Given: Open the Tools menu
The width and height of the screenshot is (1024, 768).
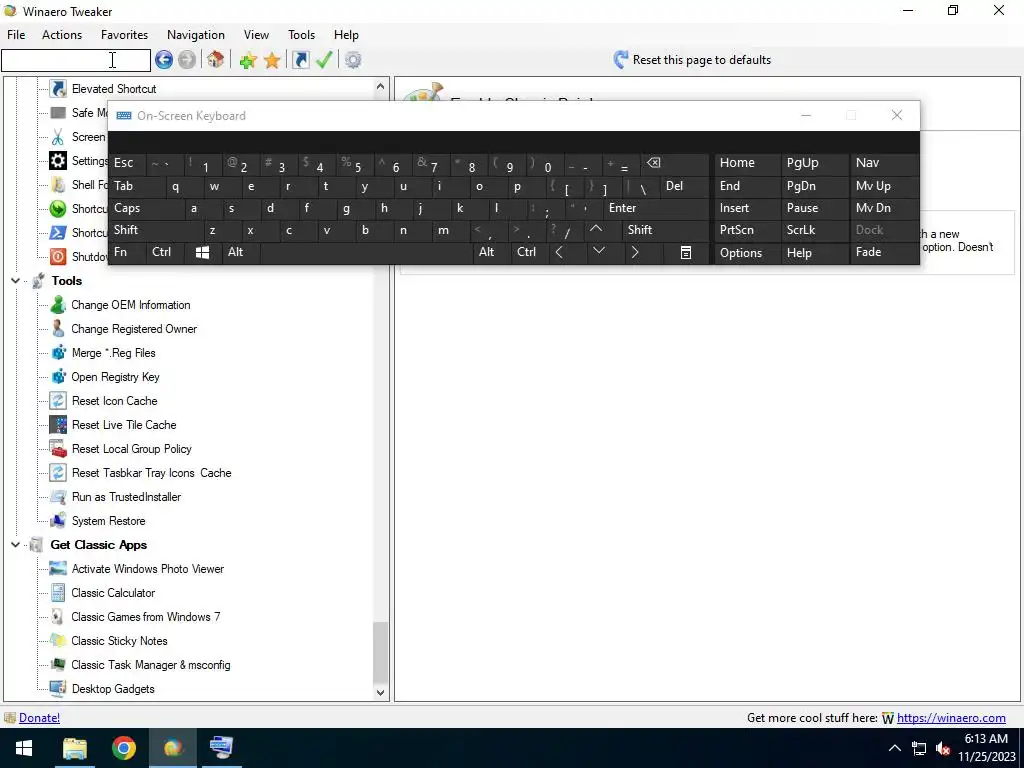Looking at the screenshot, I should 301,35.
